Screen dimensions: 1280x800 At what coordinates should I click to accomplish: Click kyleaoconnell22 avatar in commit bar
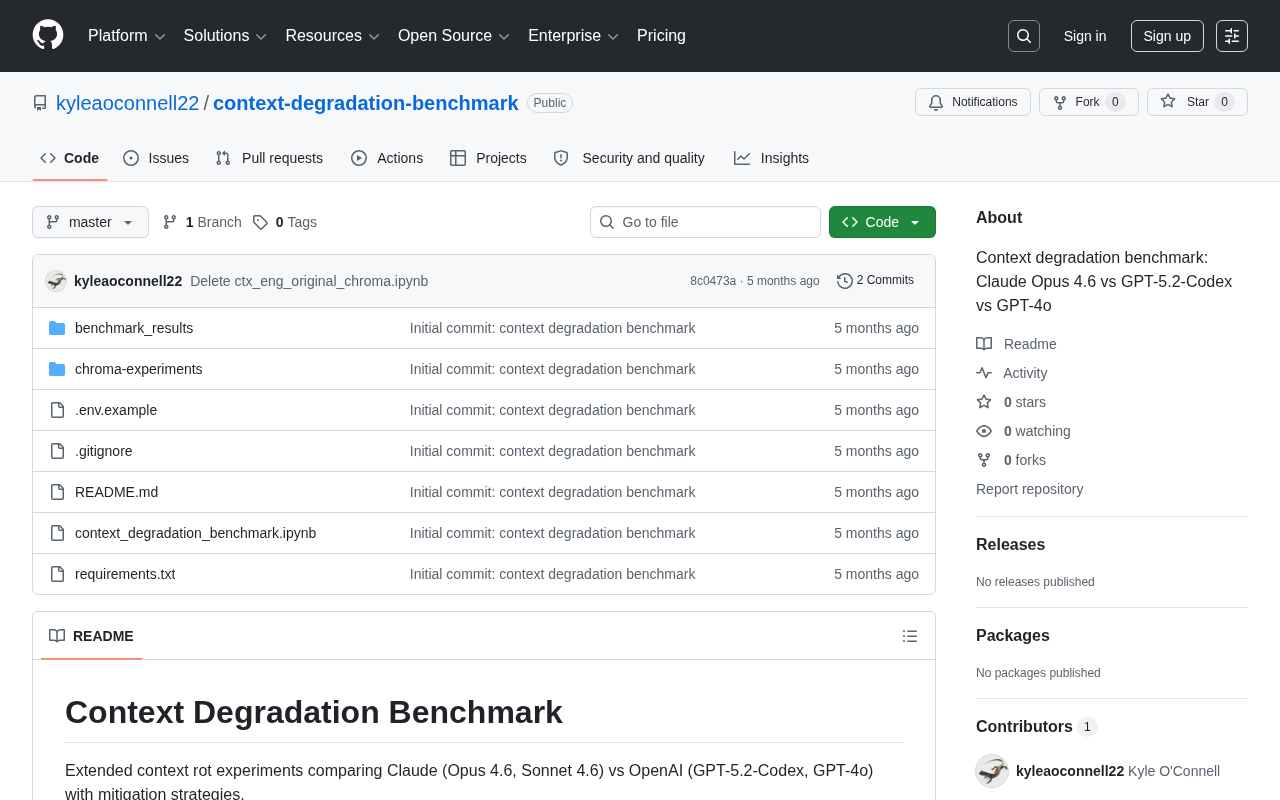point(56,281)
